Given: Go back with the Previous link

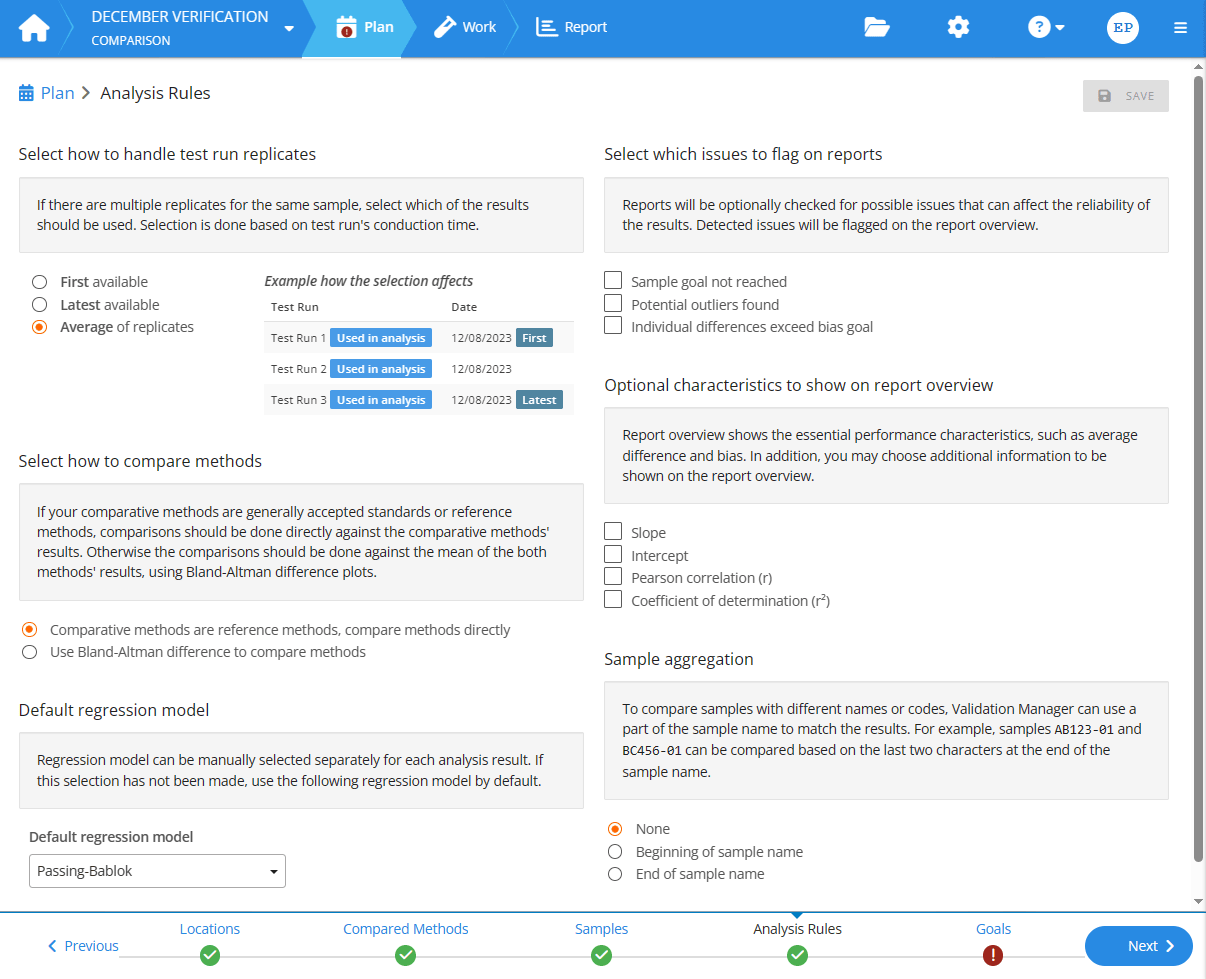Looking at the screenshot, I should tap(83, 946).
